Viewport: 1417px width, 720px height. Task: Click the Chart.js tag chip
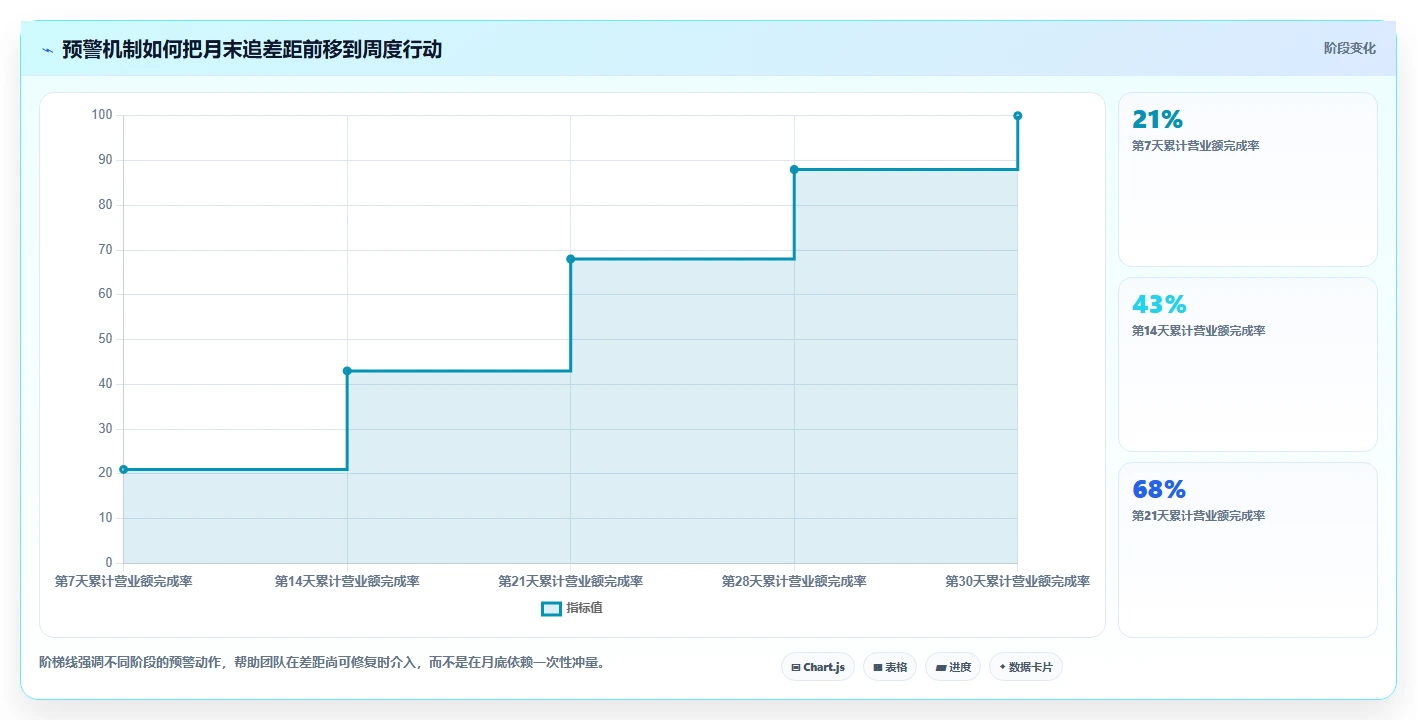click(x=817, y=667)
